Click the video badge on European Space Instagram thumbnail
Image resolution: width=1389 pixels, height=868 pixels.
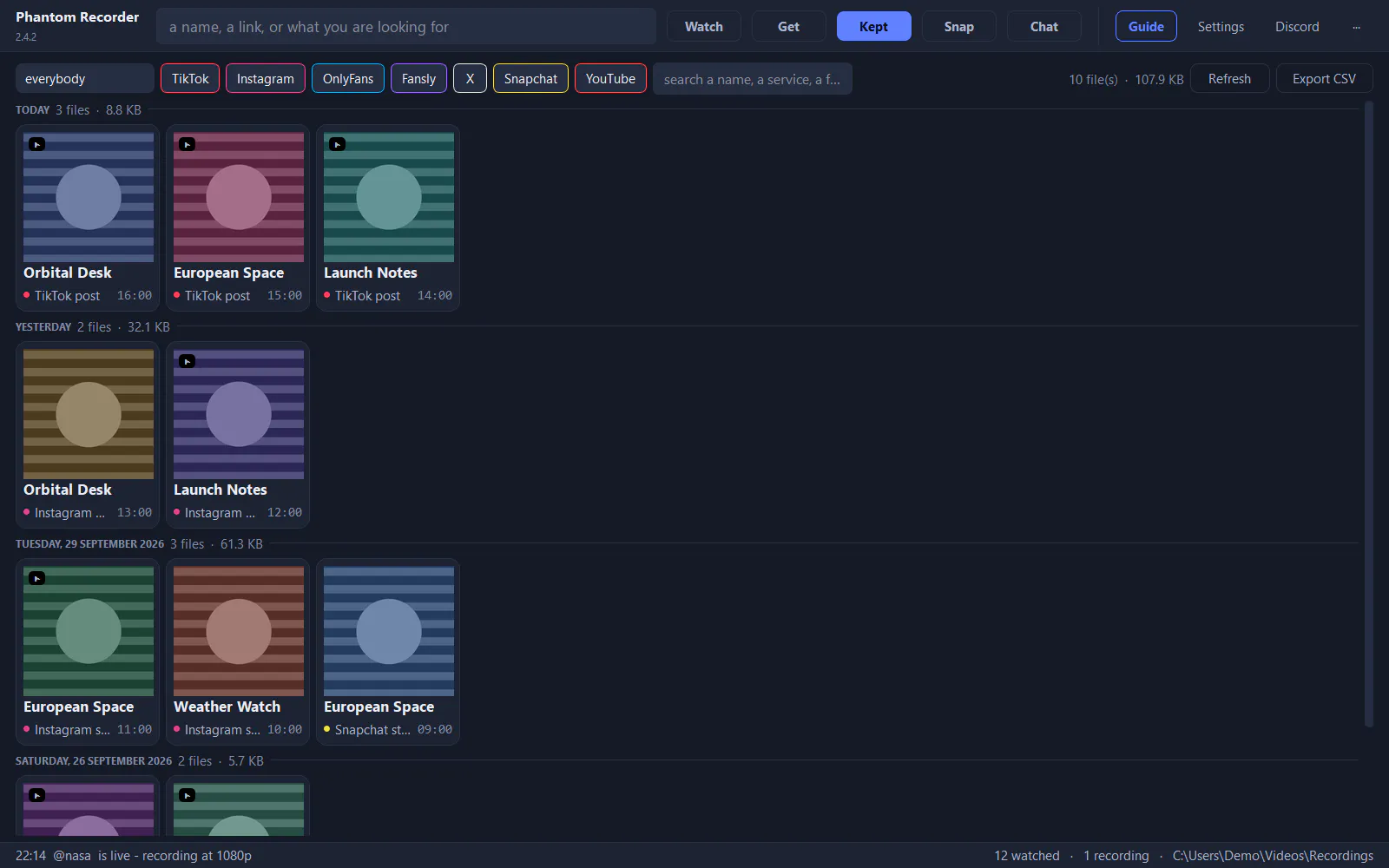36,578
